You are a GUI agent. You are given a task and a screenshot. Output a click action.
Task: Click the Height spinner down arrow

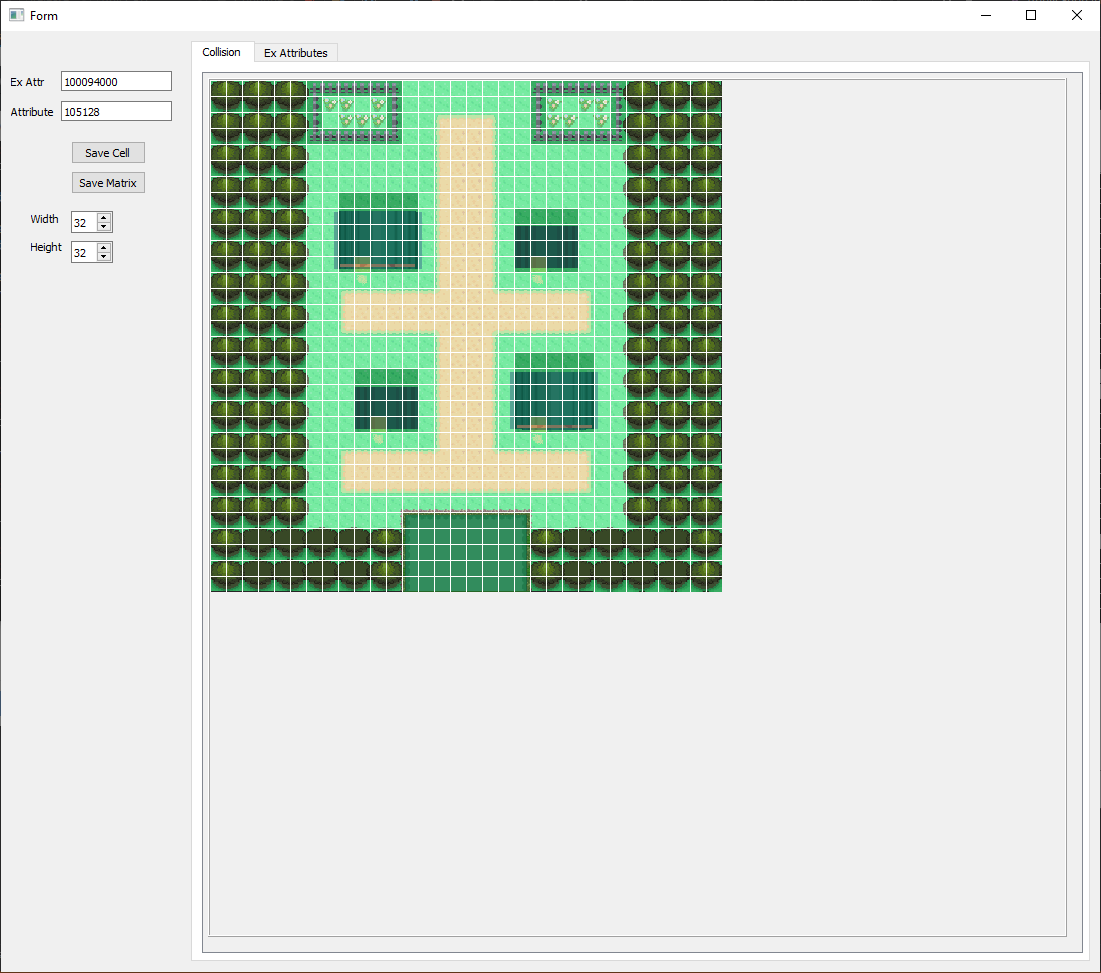coord(104,257)
